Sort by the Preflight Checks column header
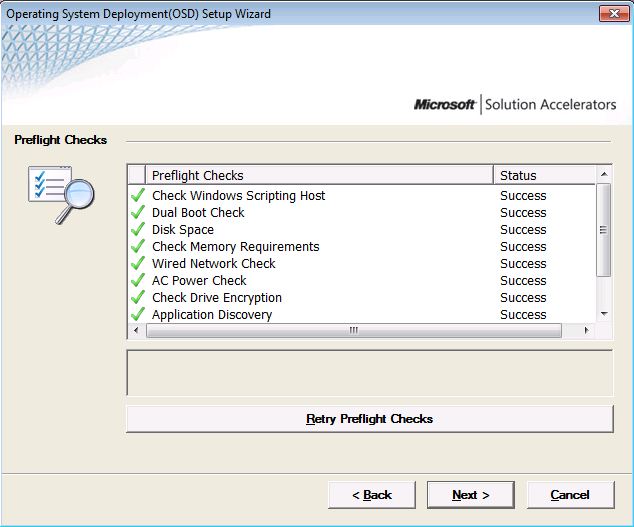 coord(319,175)
